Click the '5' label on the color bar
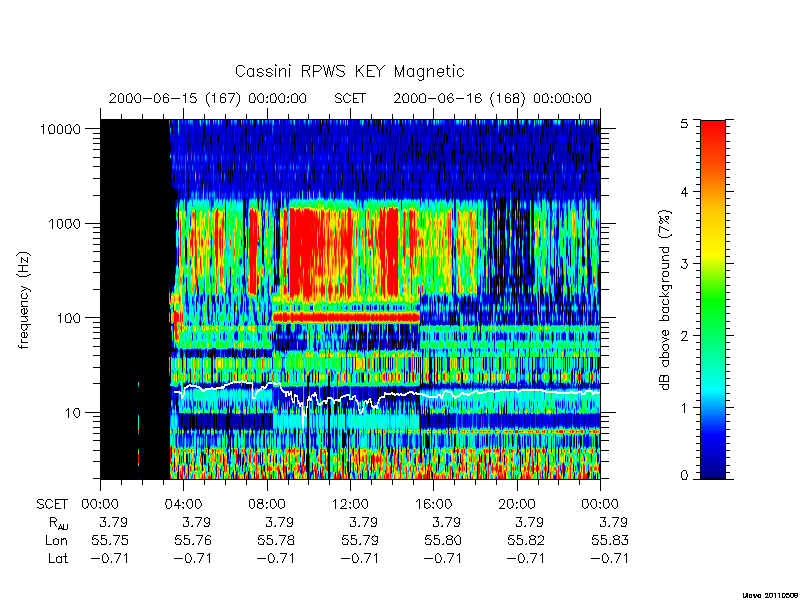Image resolution: width=800 pixels, height=600 pixels. 684,123
